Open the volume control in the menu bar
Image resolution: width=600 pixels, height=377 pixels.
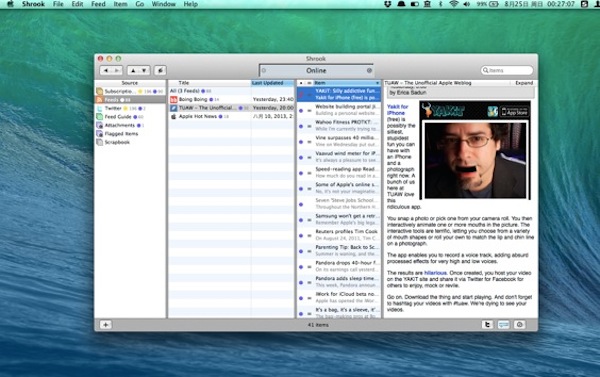click(x=466, y=4)
